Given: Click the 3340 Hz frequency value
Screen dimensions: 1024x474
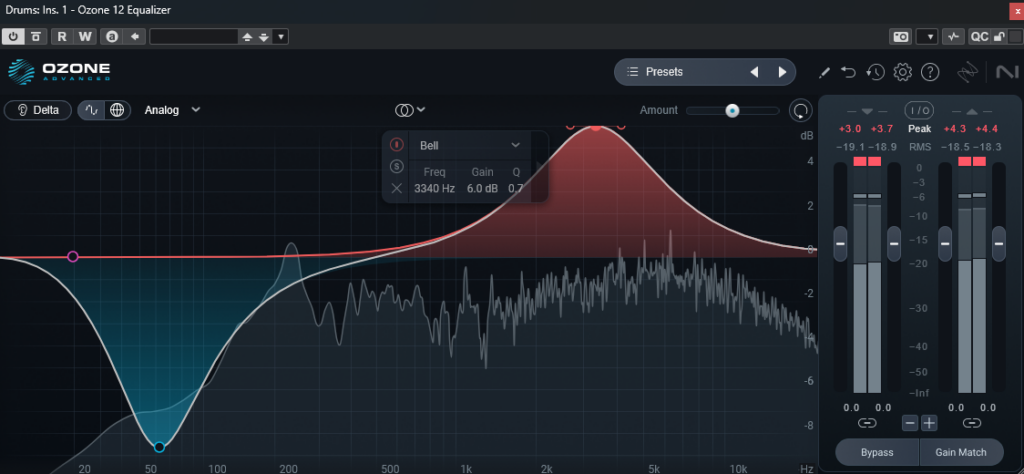Looking at the screenshot, I should coord(434,189).
